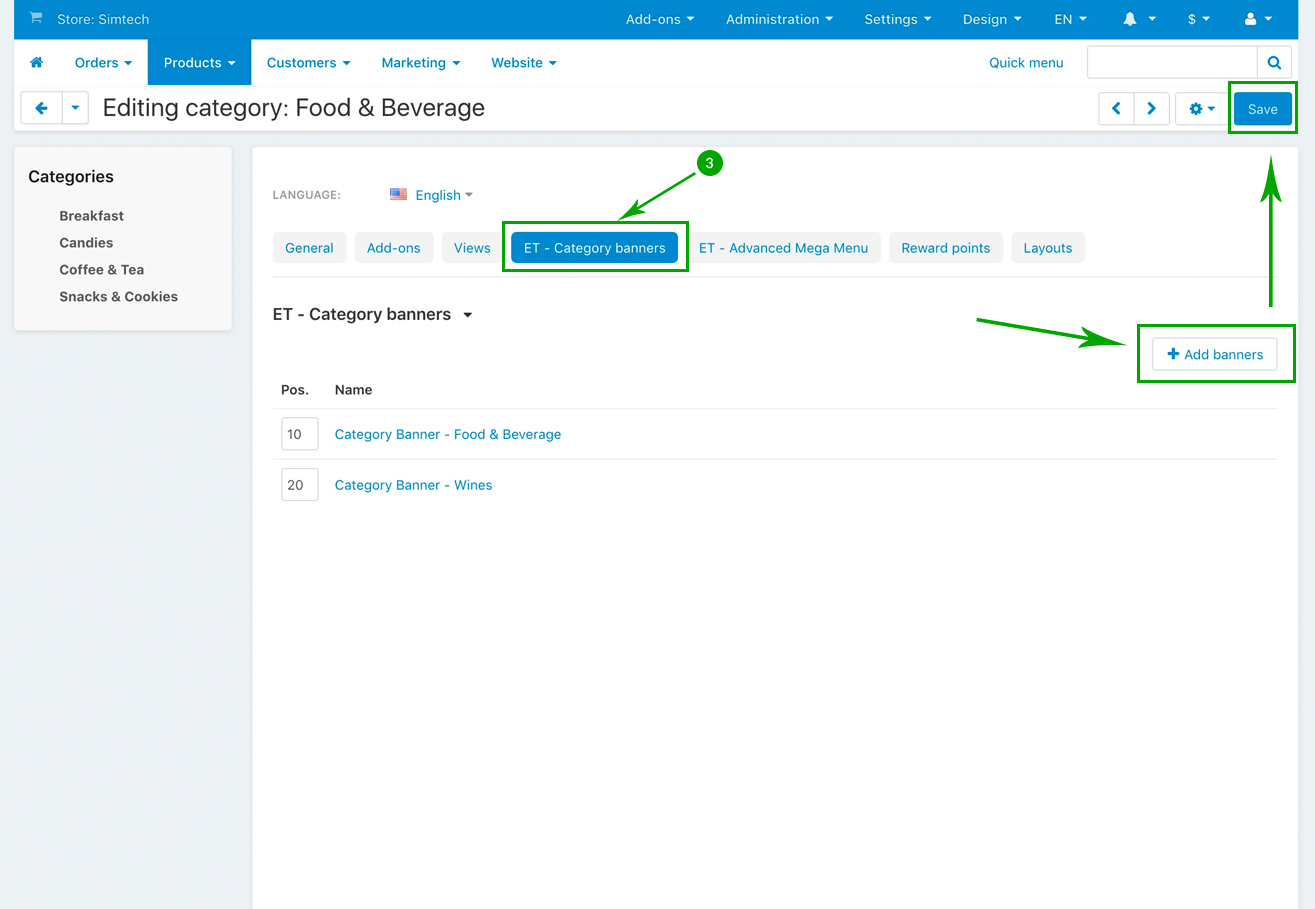1315x909 pixels.
Task: Switch to the General tab
Action: point(309,248)
